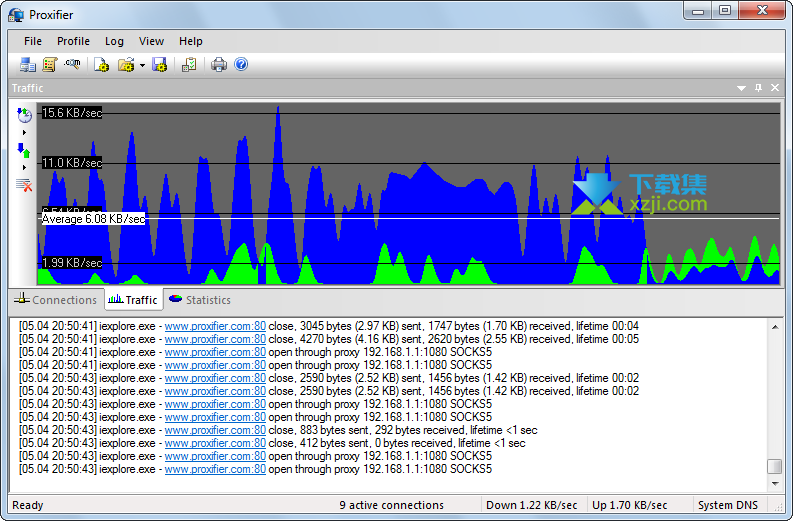
Task: Open the Proxy Servers toolbar icon
Action: pos(27,65)
